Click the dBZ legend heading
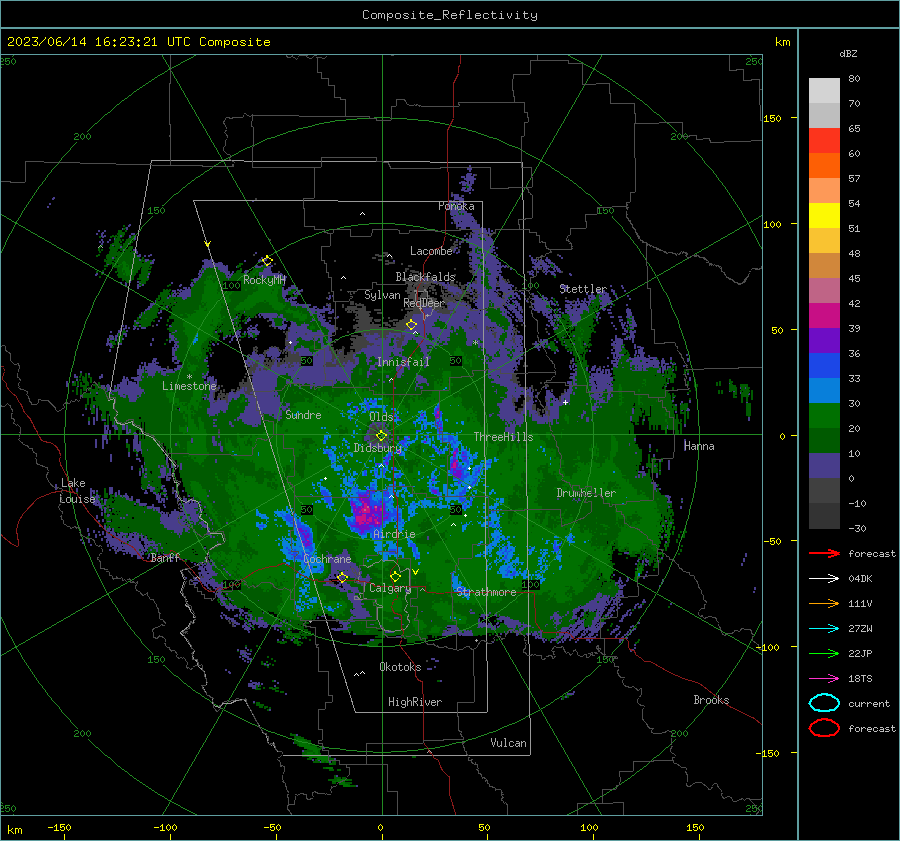This screenshot has width=900, height=841. [848, 54]
